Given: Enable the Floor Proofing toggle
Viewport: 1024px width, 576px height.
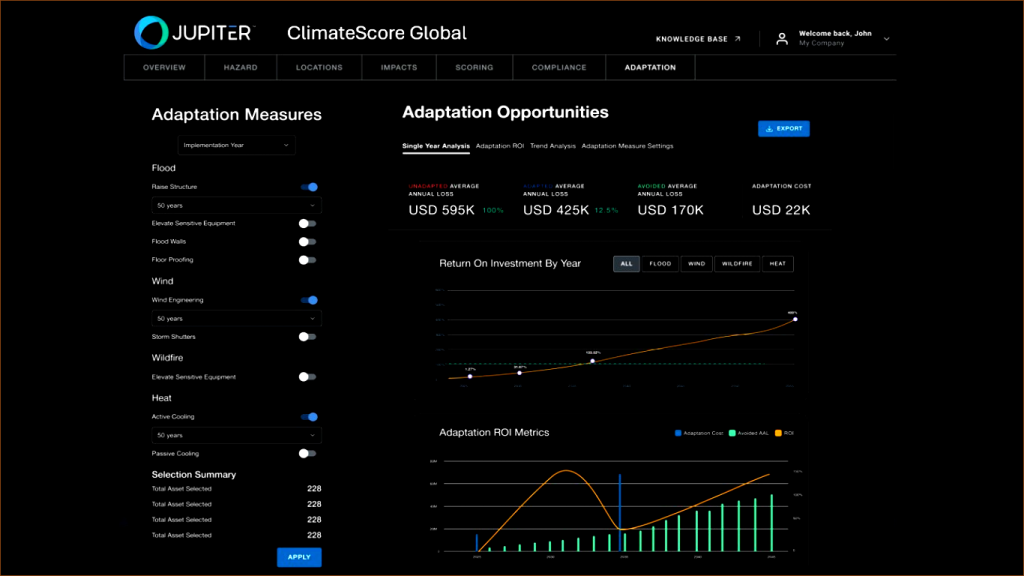Looking at the screenshot, I should point(308,260).
